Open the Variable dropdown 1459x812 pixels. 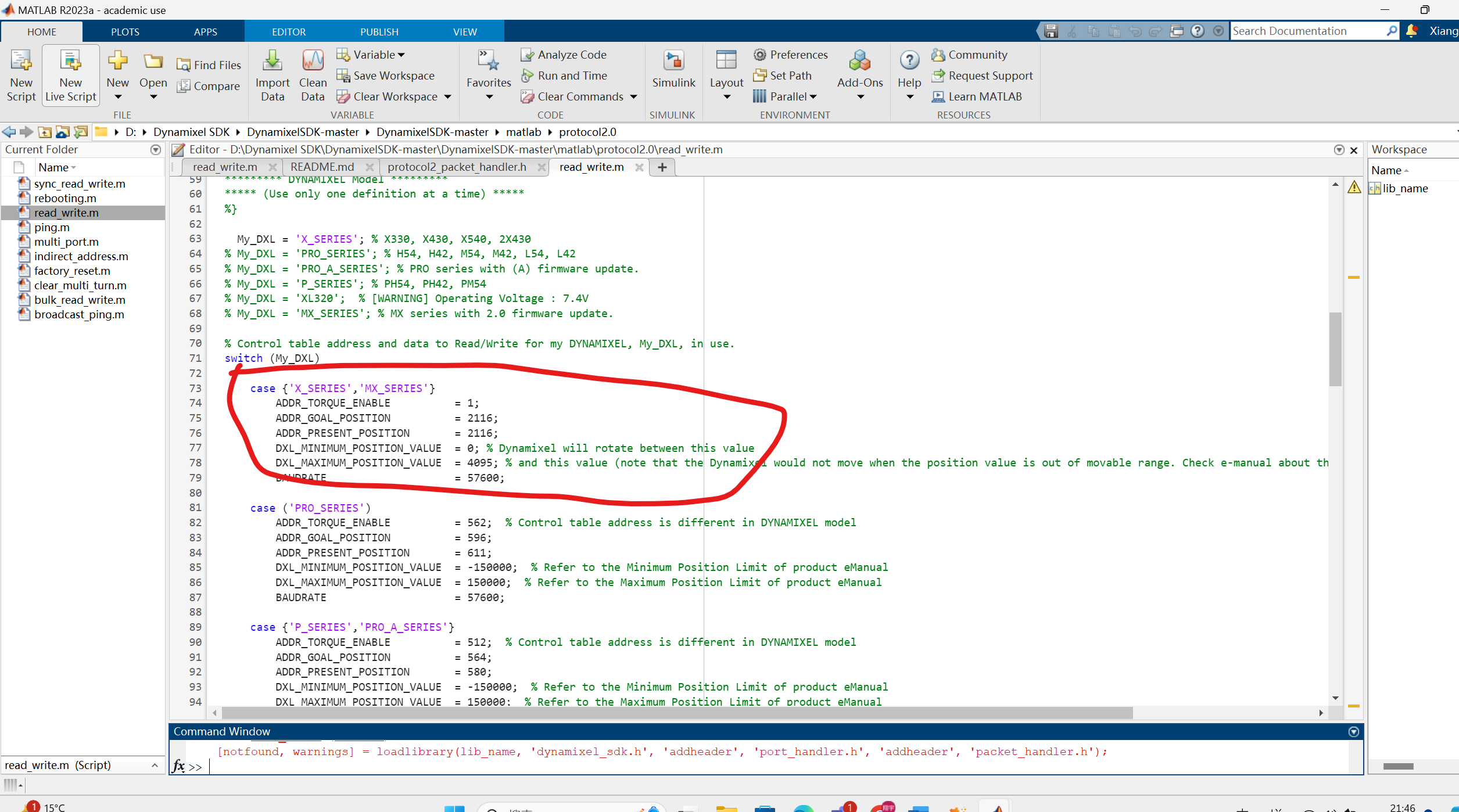[371, 55]
